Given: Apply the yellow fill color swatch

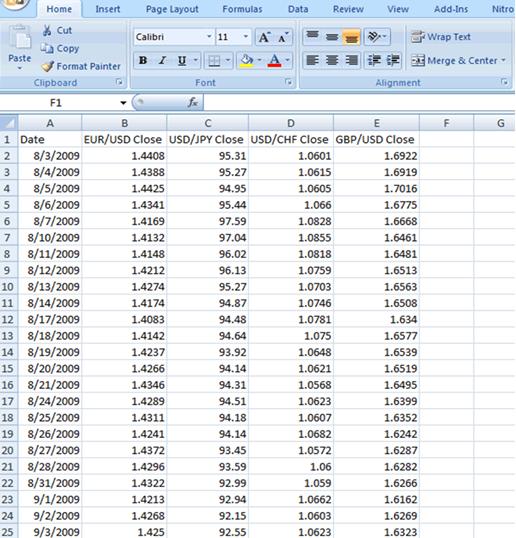Looking at the screenshot, I should (246, 61).
